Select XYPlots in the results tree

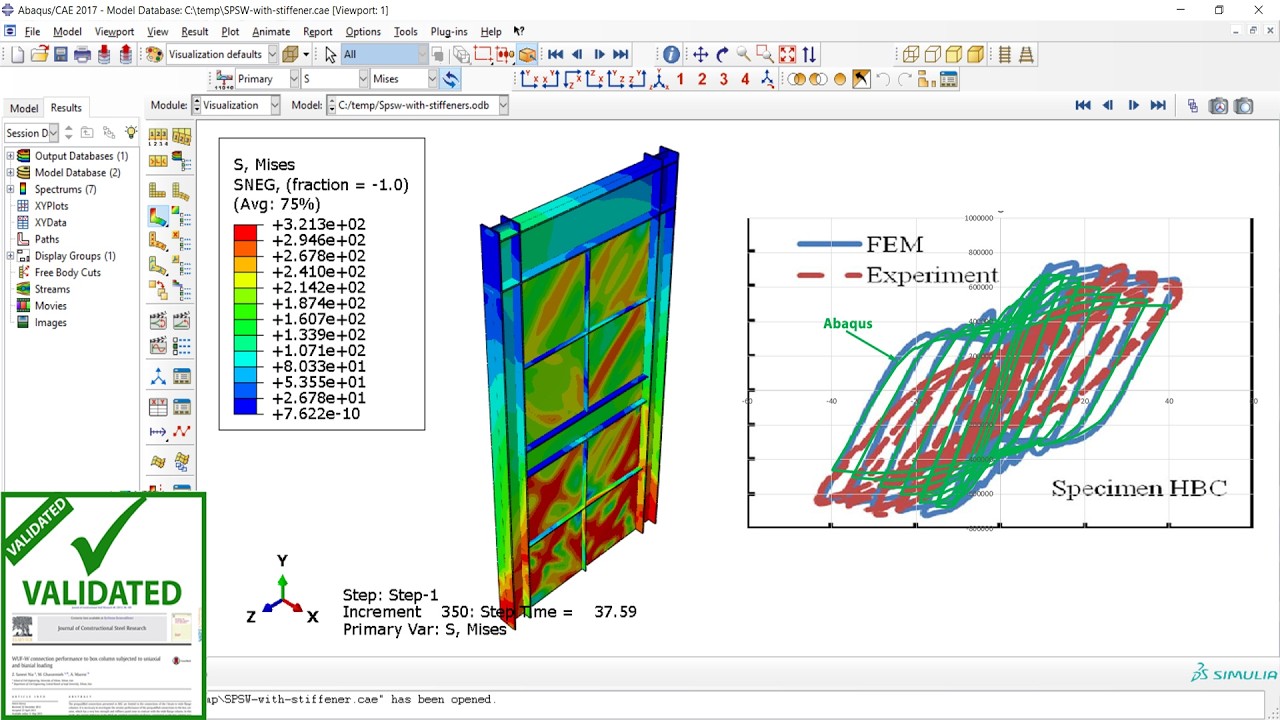tap(51, 206)
